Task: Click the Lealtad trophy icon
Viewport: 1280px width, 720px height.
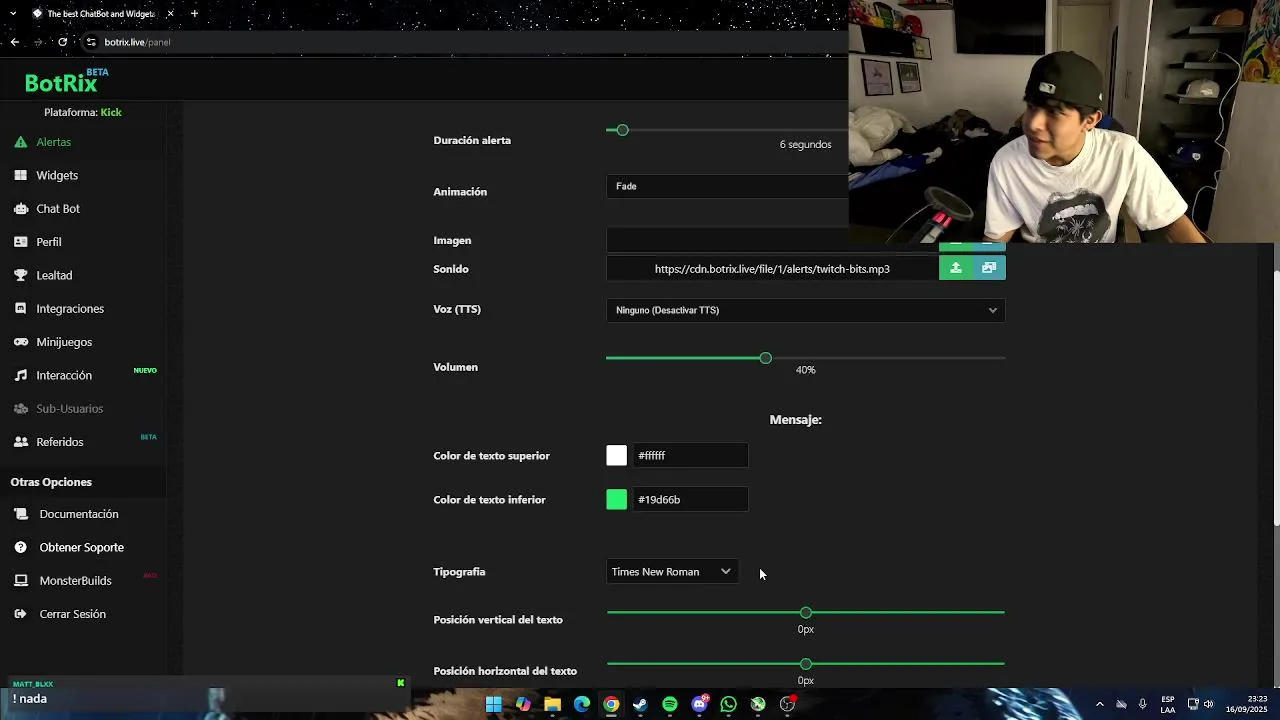Action: (x=20, y=275)
